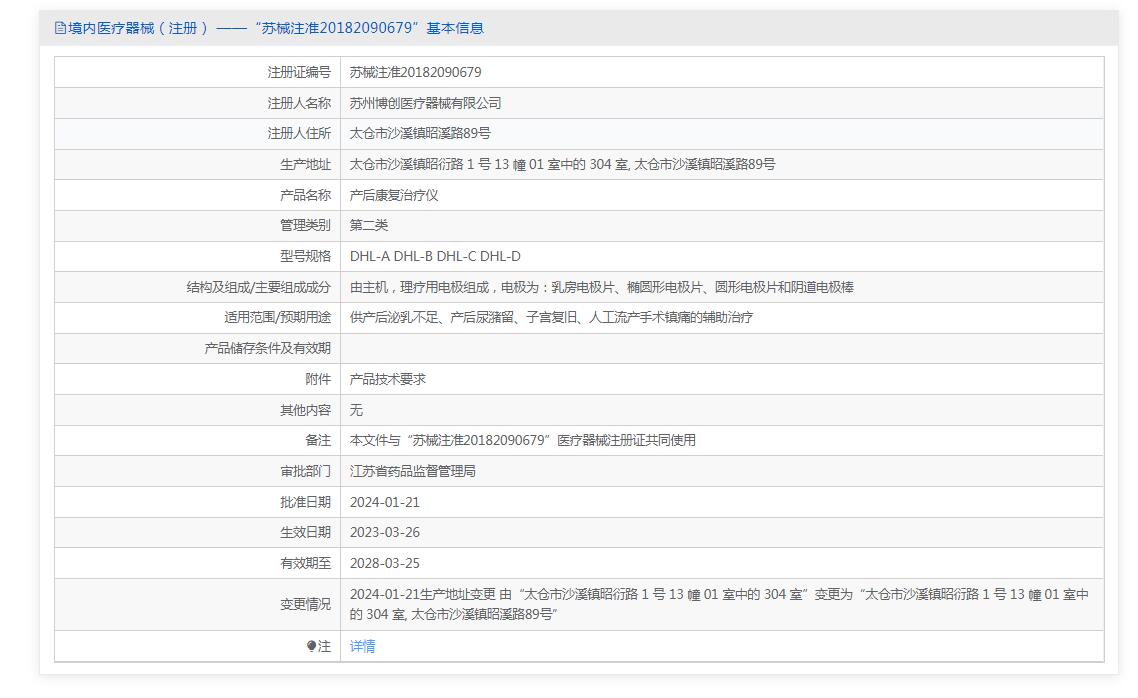
Task: Click approval date 2024-01-21
Action: [385, 502]
